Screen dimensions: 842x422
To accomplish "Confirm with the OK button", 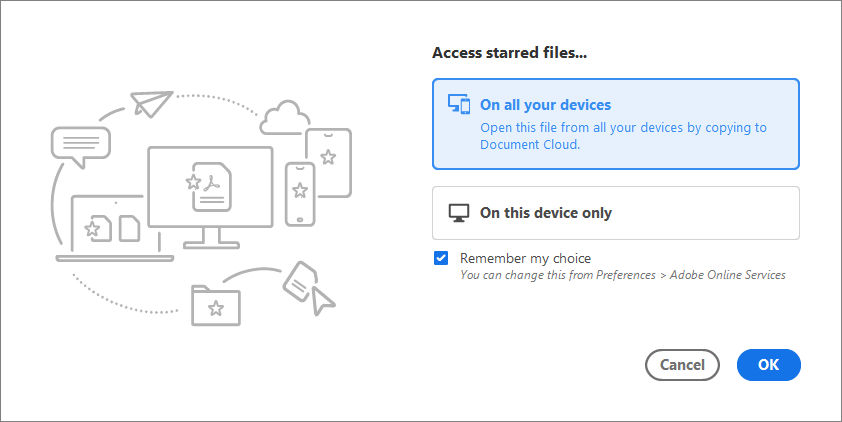I will 768,365.
